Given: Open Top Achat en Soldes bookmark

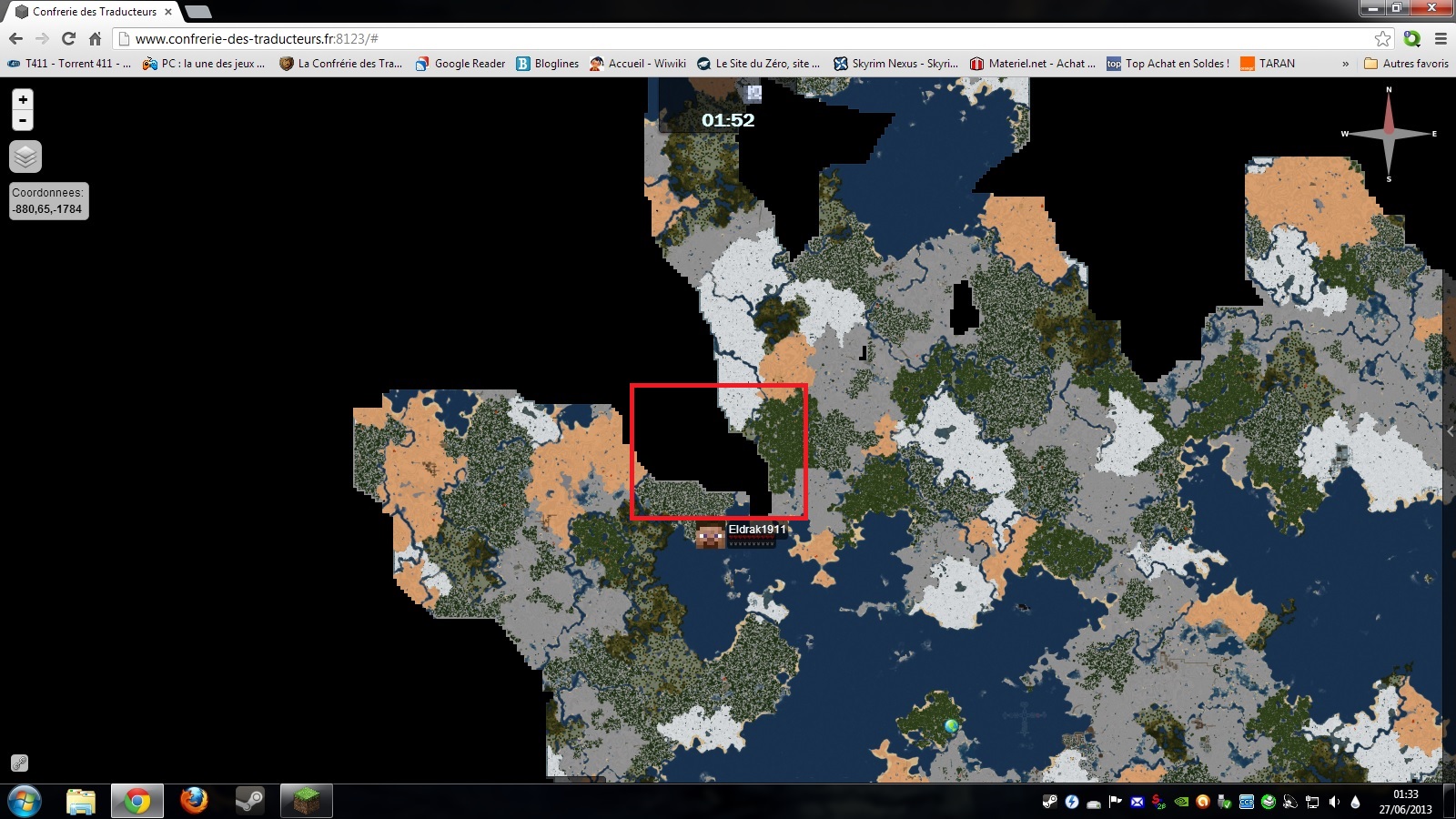Looking at the screenshot, I should click(1168, 64).
